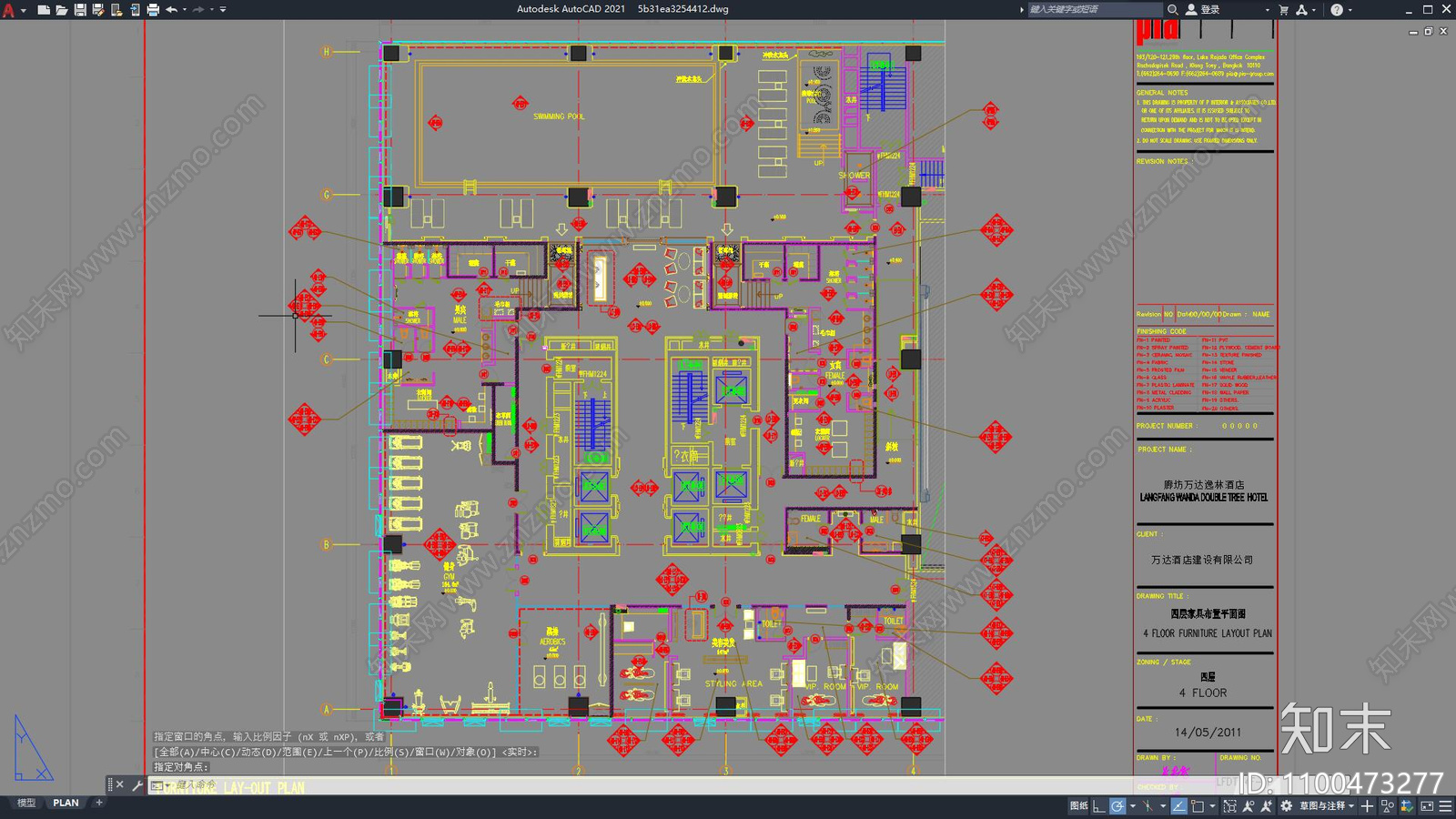Switch to the 模型 model tab
Image resolution: width=1456 pixels, height=819 pixels.
tap(26, 804)
